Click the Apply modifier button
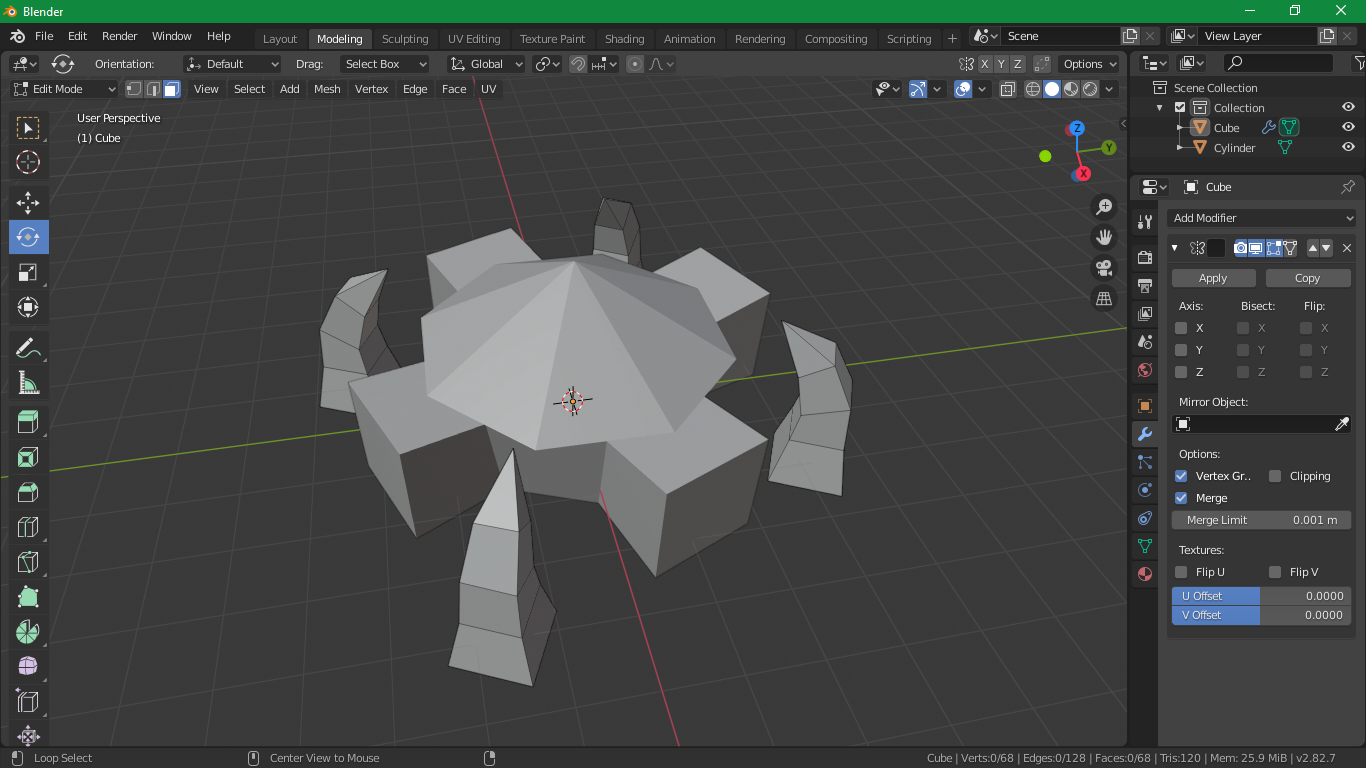Viewport: 1366px width, 768px height. 1213,278
